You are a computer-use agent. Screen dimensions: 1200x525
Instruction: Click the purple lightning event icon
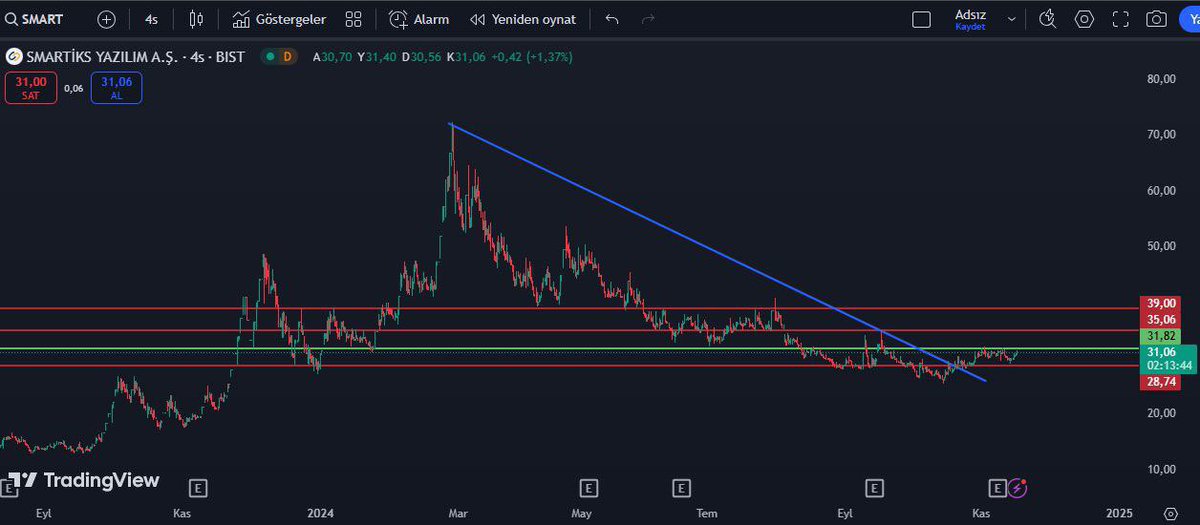coord(1017,488)
